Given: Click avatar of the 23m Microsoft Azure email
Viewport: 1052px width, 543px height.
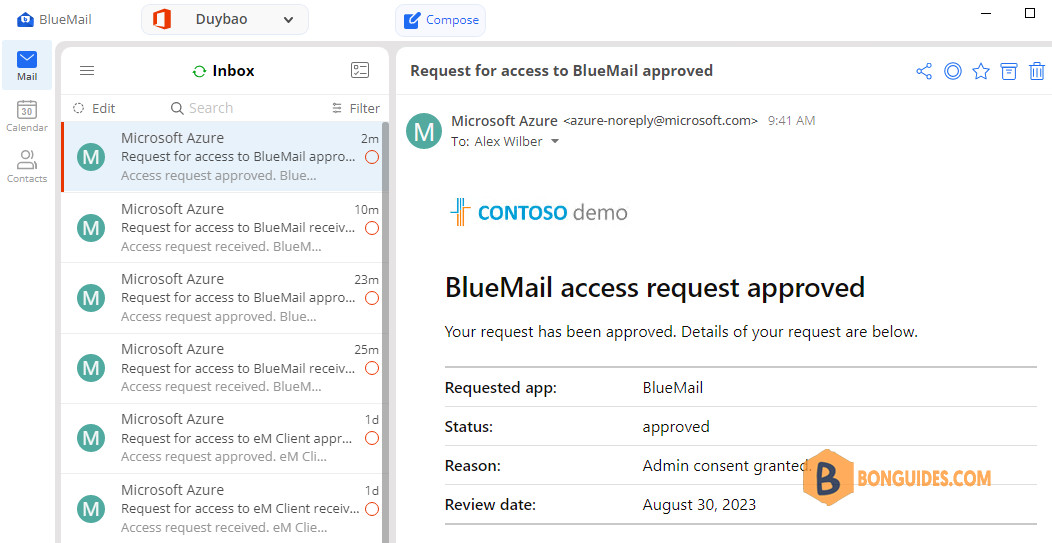Looking at the screenshot, I should click(91, 298).
